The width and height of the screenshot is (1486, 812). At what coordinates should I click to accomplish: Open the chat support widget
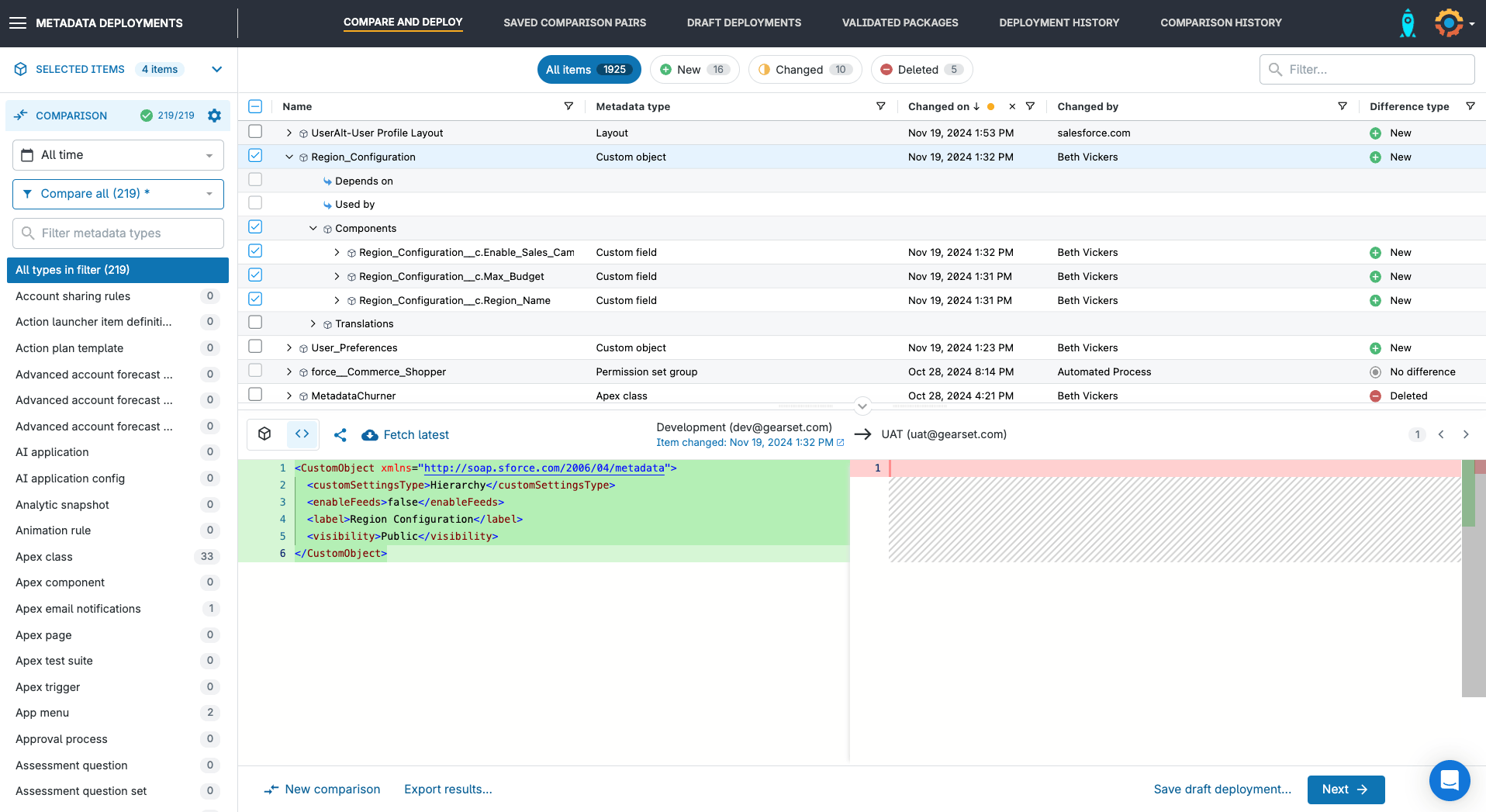pos(1449,780)
